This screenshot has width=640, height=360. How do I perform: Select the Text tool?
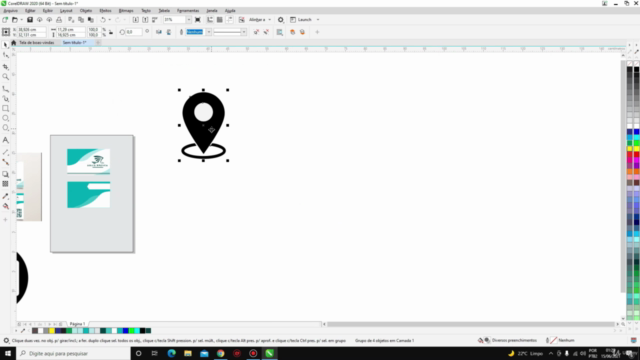(x=5, y=140)
